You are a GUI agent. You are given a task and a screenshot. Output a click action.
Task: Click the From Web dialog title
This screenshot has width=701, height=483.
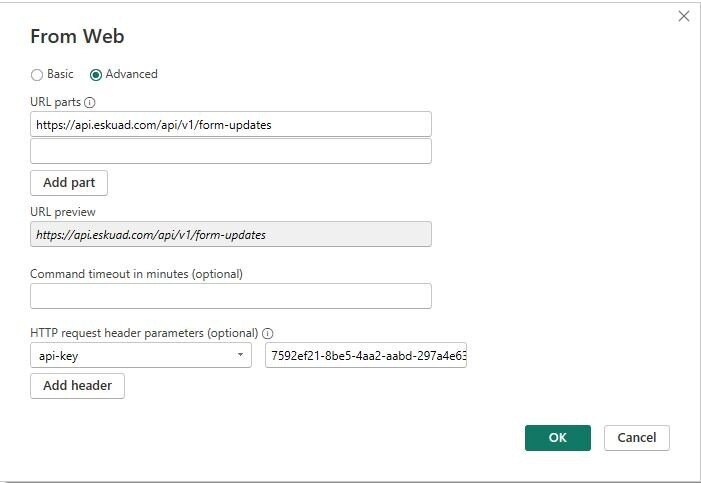(77, 37)
